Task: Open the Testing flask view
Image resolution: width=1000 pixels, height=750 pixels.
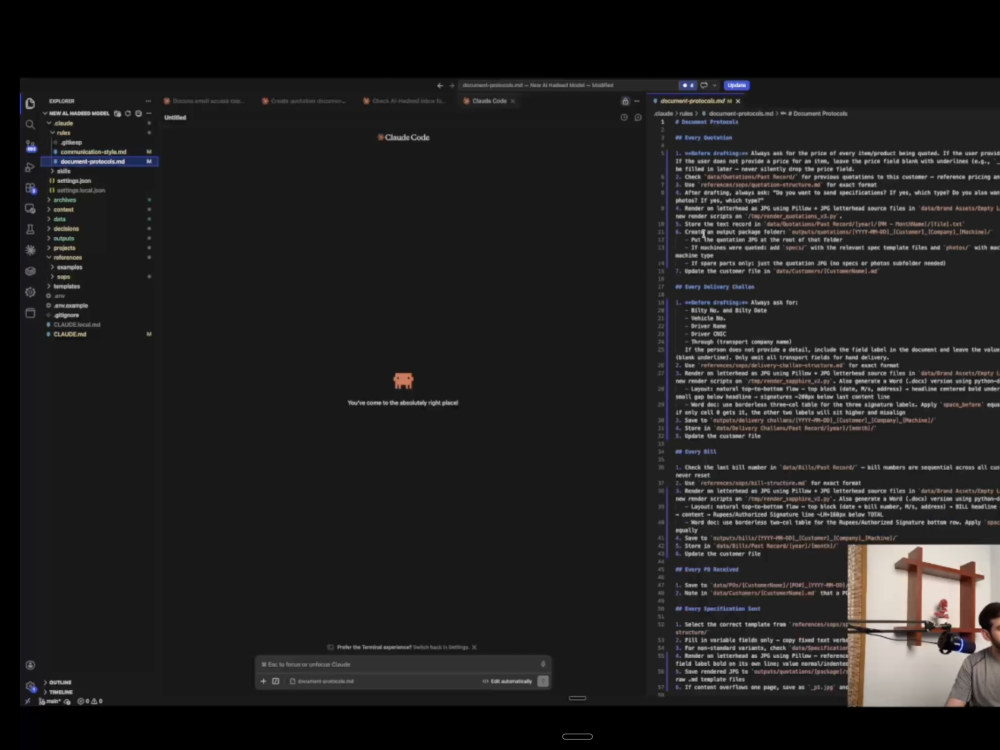Action: click(x=30, y=230)
